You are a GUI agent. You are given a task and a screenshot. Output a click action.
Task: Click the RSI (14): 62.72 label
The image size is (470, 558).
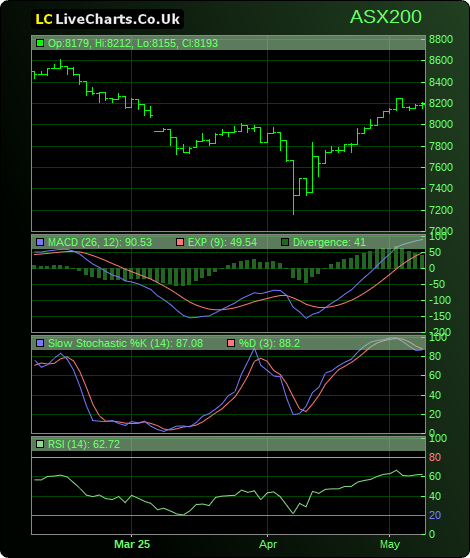[x=84, y=444]
